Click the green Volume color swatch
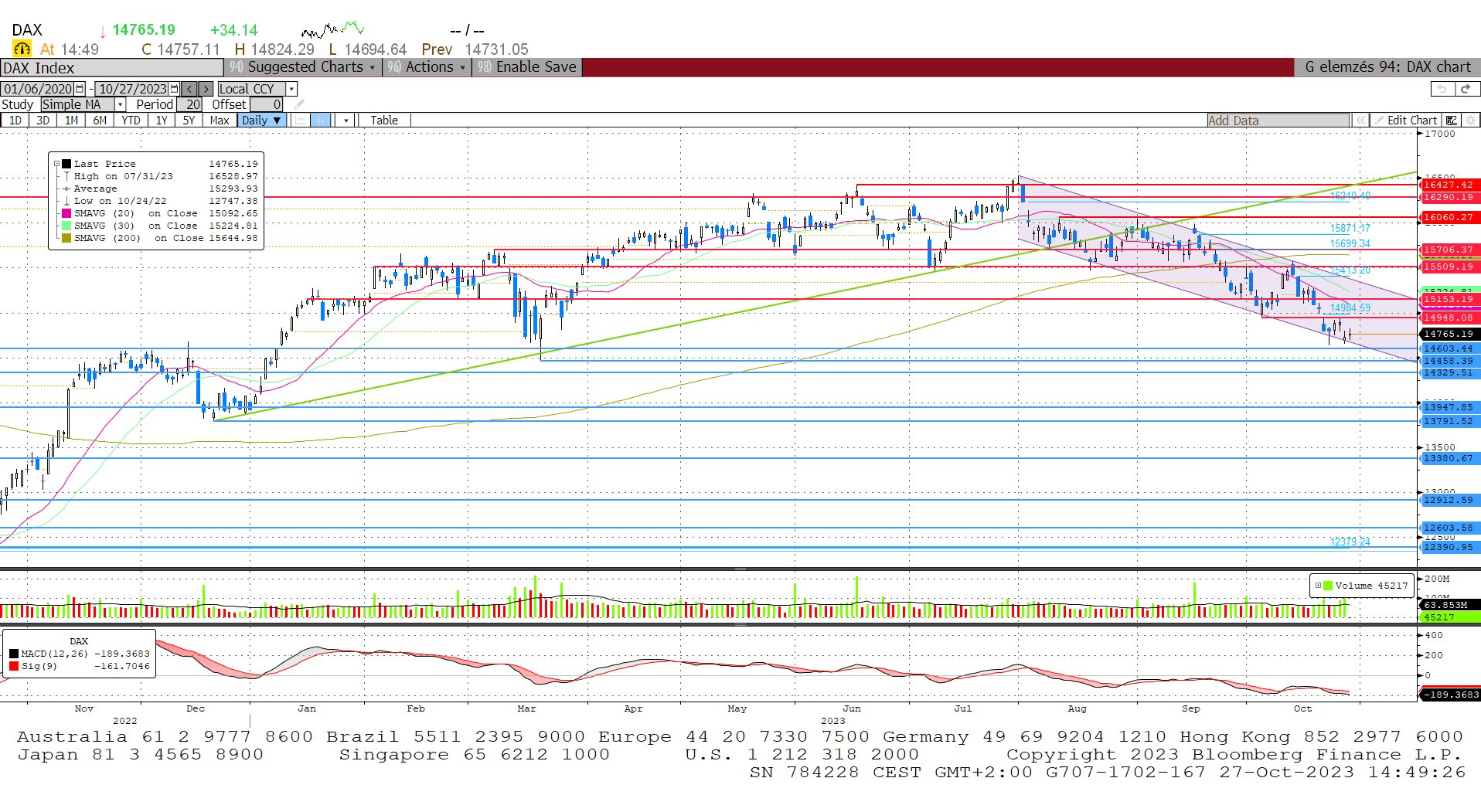 pos(1328,586)
